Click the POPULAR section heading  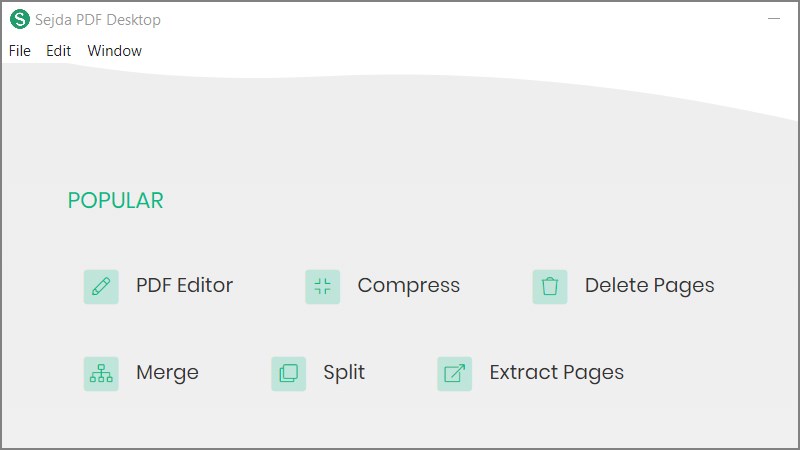click(x=115, y=201)
